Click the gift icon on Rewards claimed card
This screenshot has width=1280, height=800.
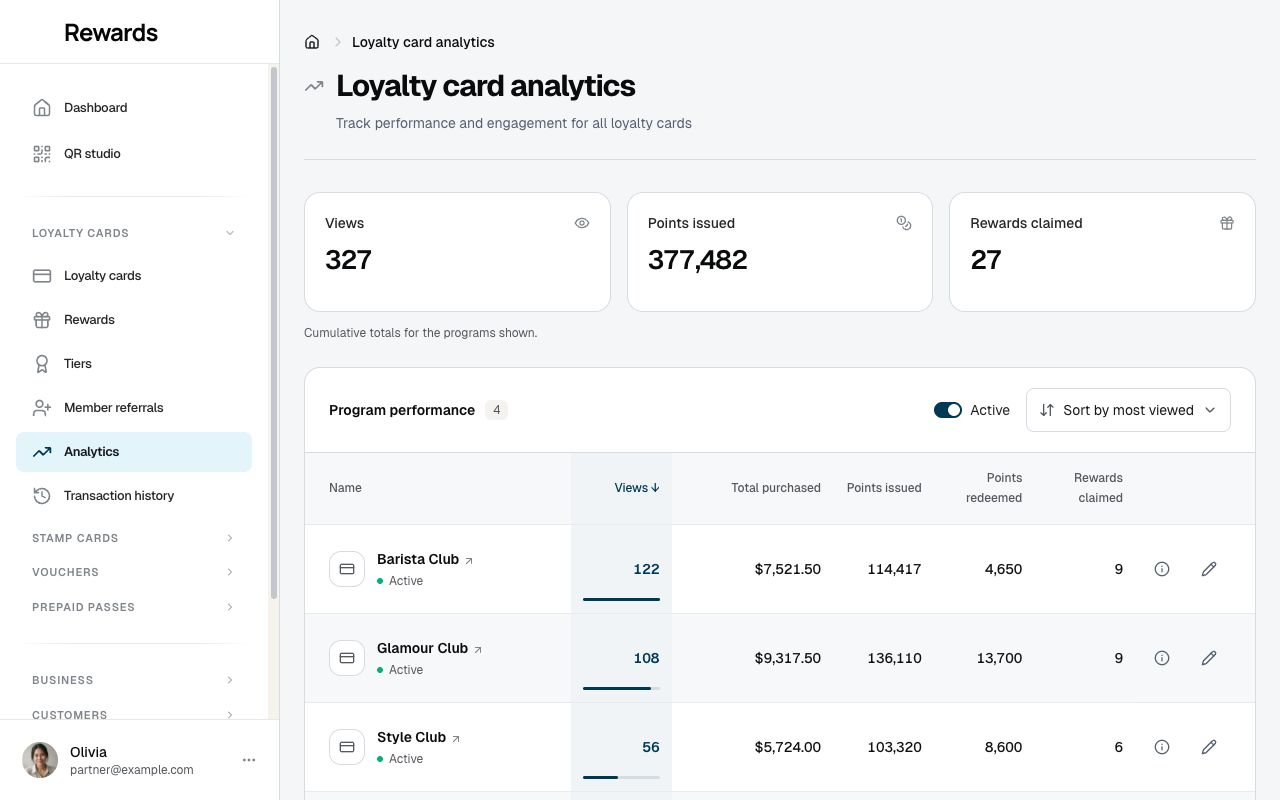pyautogui.click(x=1227, y=223)
